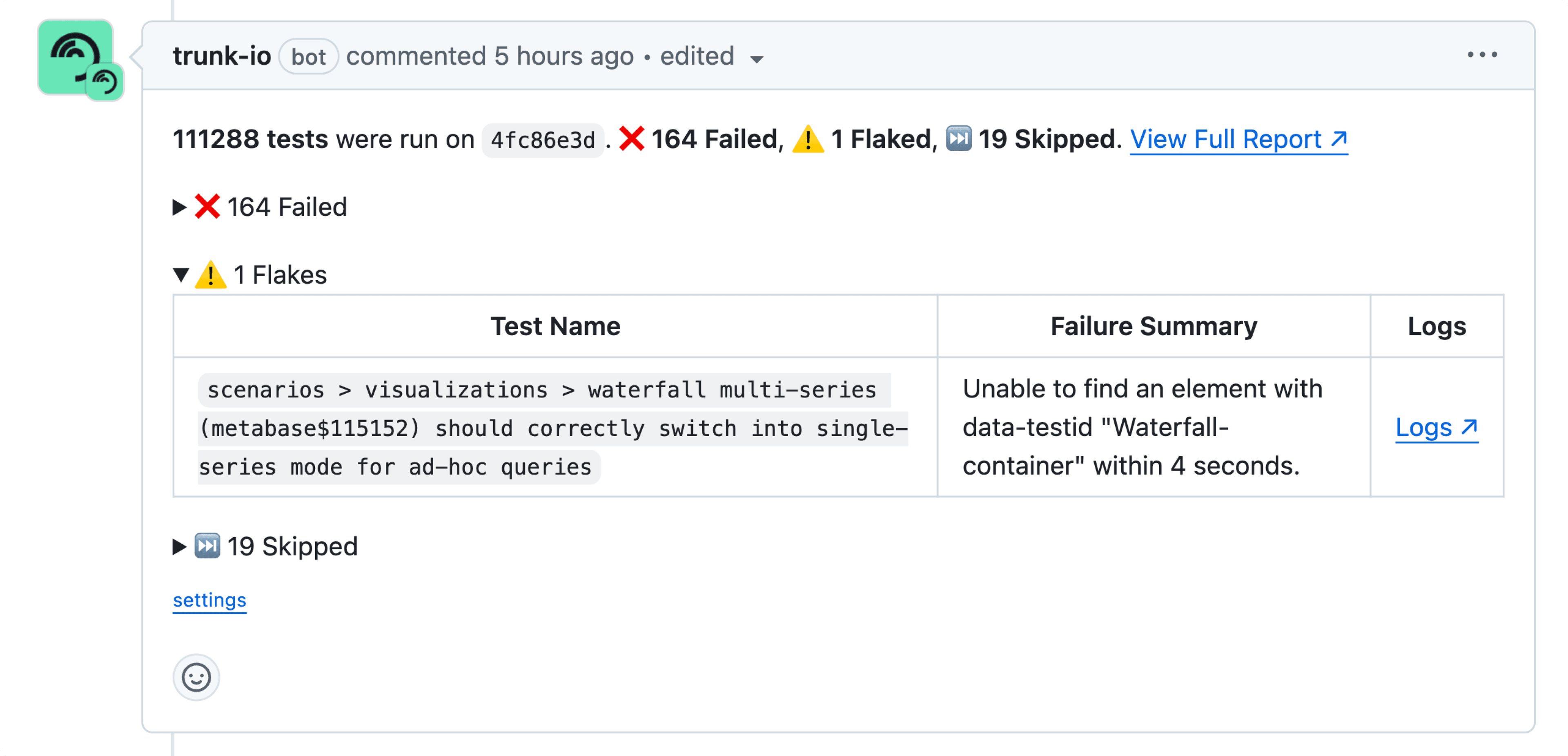1568x756 pixels.
Task: Open the trunk-io bot avatar
Action: (75, 57)
